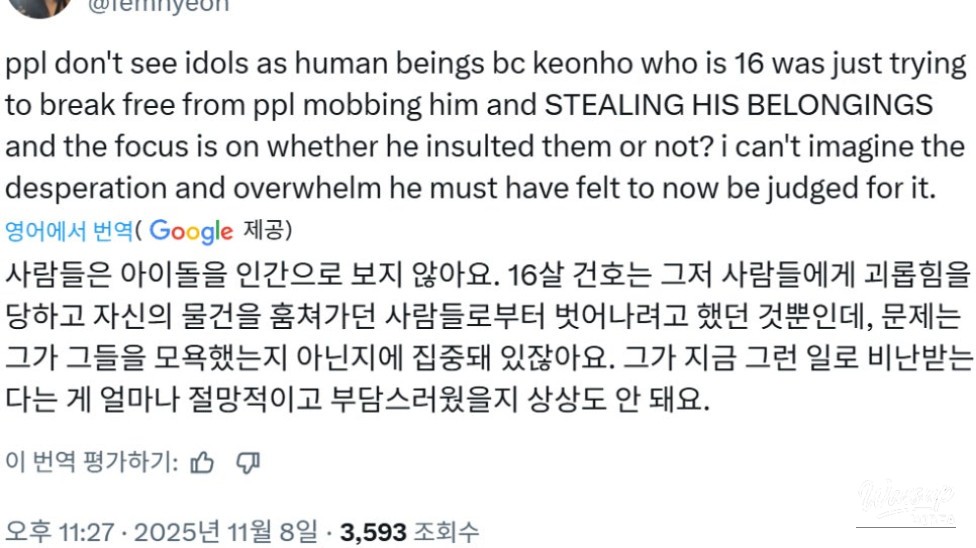Click the last Korean line ending '상상도 안 돼요.'
The image size is (976, 548).
[357, 403]
